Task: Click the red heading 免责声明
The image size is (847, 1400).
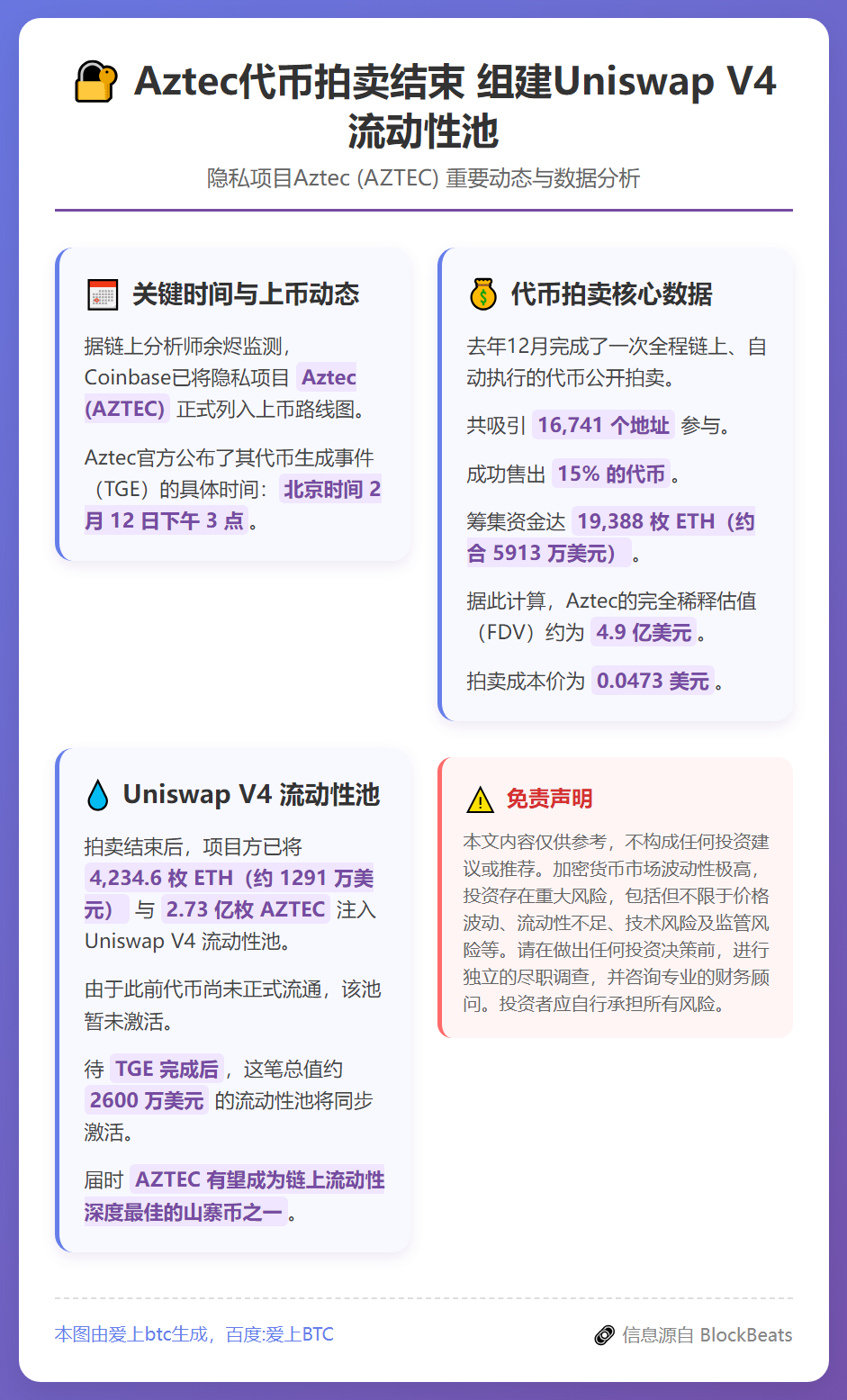Action: coord(549,799)
